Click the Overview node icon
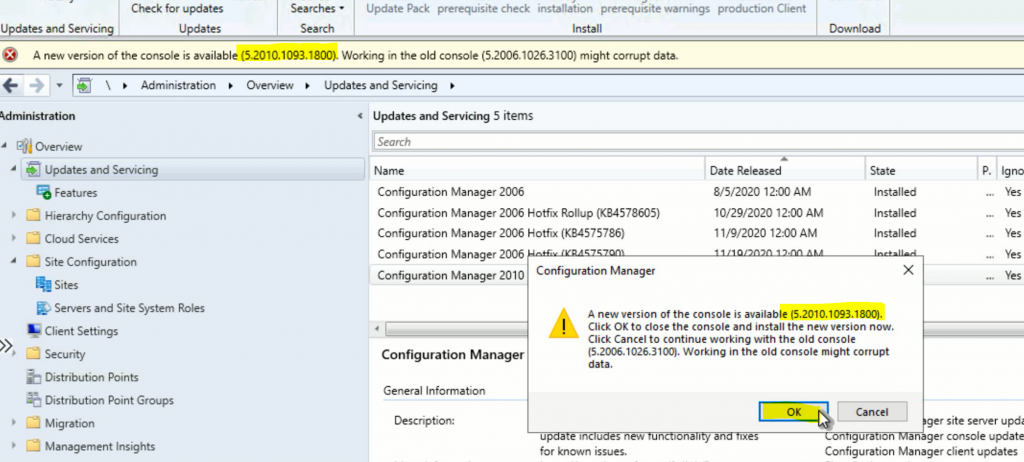Image resolution: width=1024 pixels, height=462 pixels. coord(24,146)
